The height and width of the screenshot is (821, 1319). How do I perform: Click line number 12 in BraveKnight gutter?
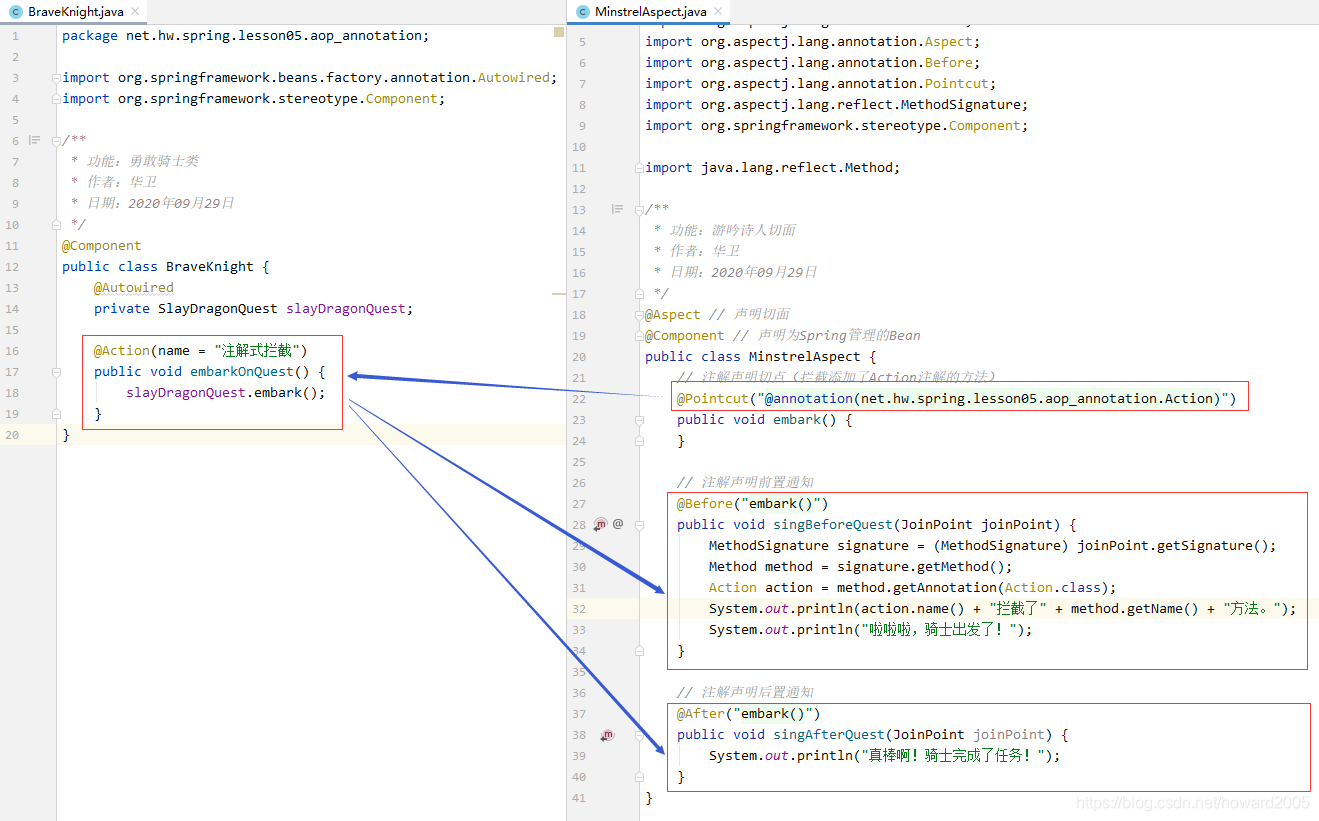pos(12,267)
